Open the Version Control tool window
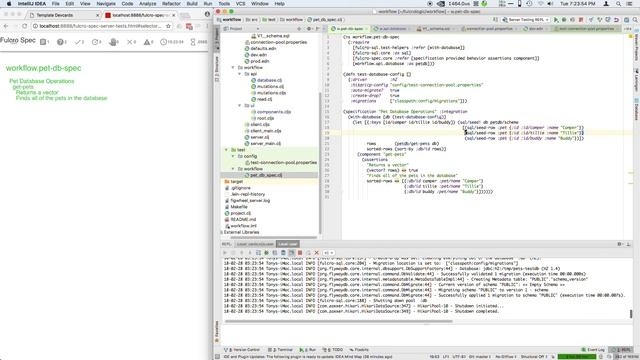Image resolution: width=640 pixels, height=360 pixels. coord(242,350)
